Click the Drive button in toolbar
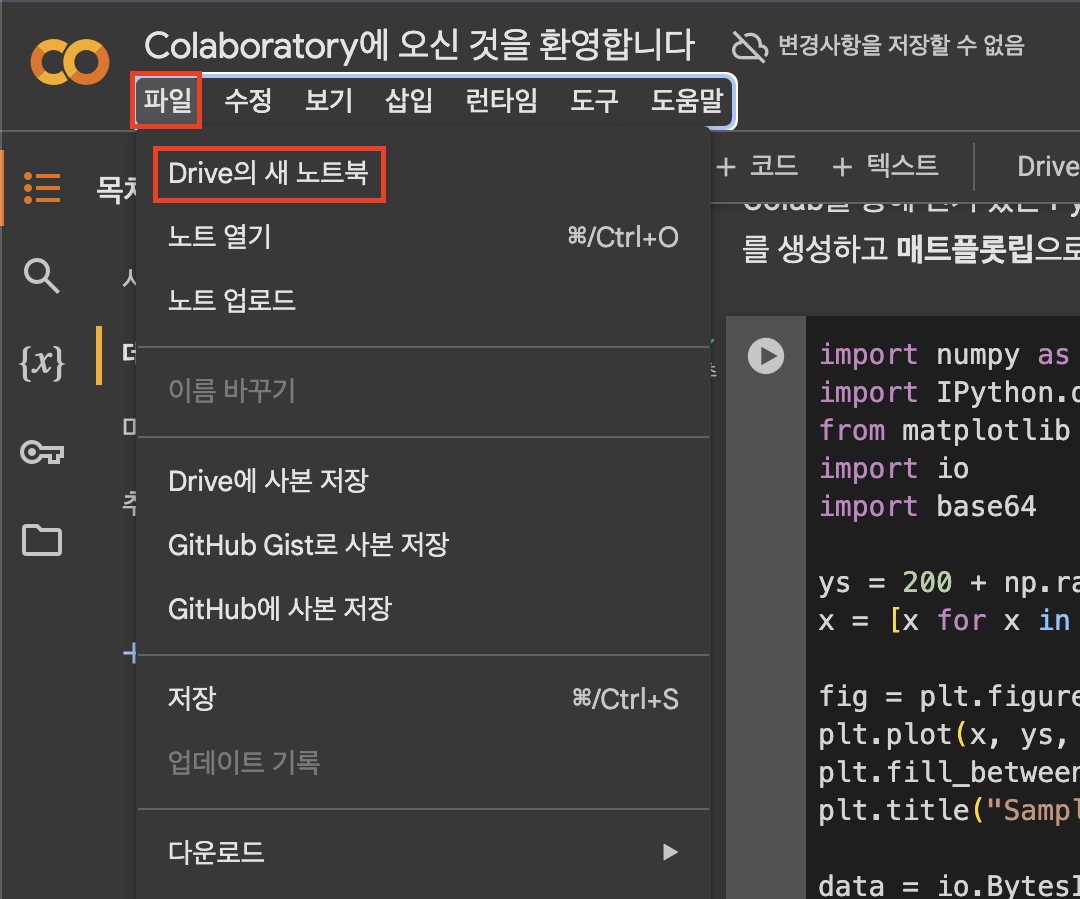Viewport: 1080px width, 899px height. 1048,166
